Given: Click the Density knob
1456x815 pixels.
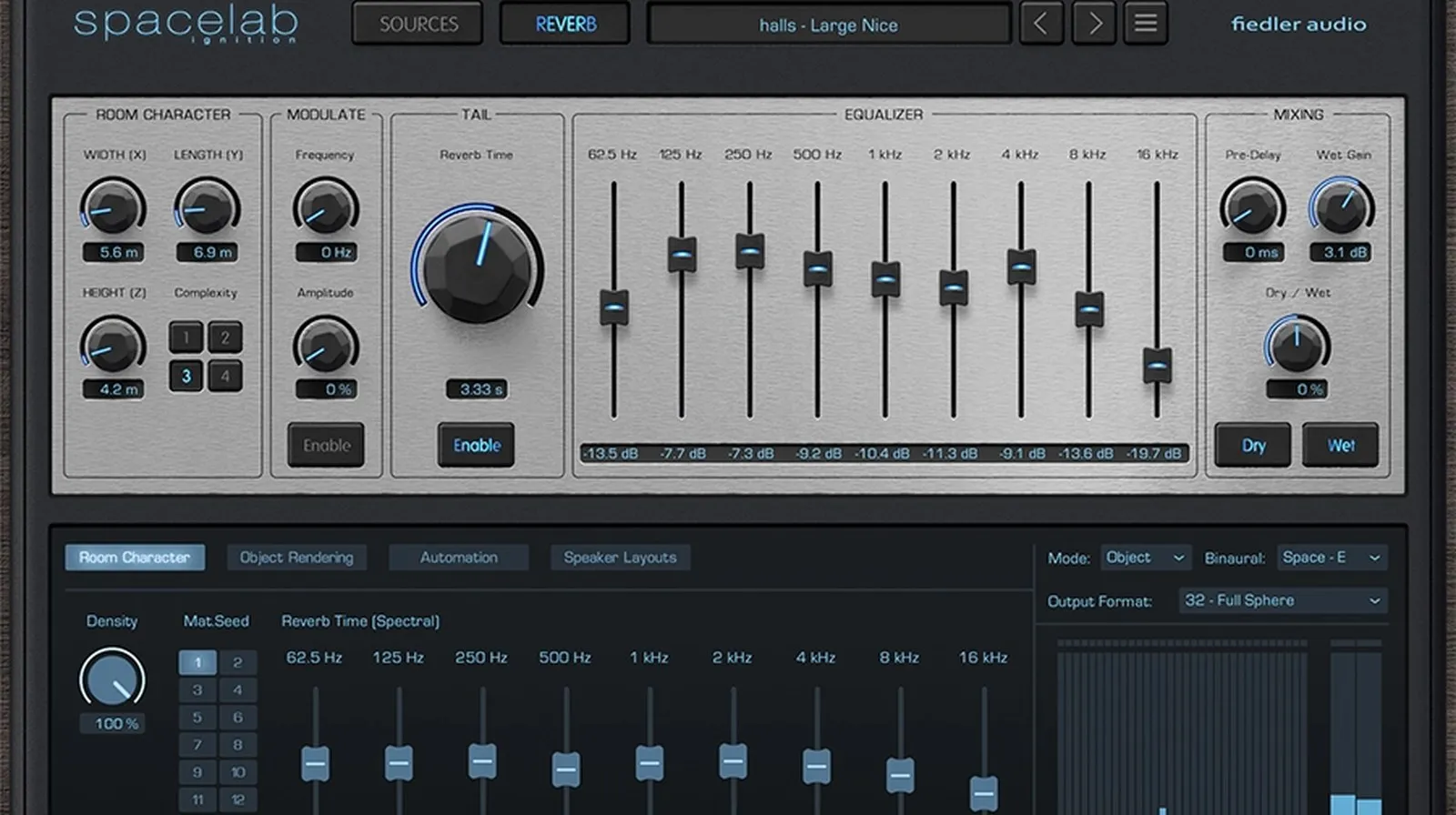Looking at the screenshot, I should point(113,679).
